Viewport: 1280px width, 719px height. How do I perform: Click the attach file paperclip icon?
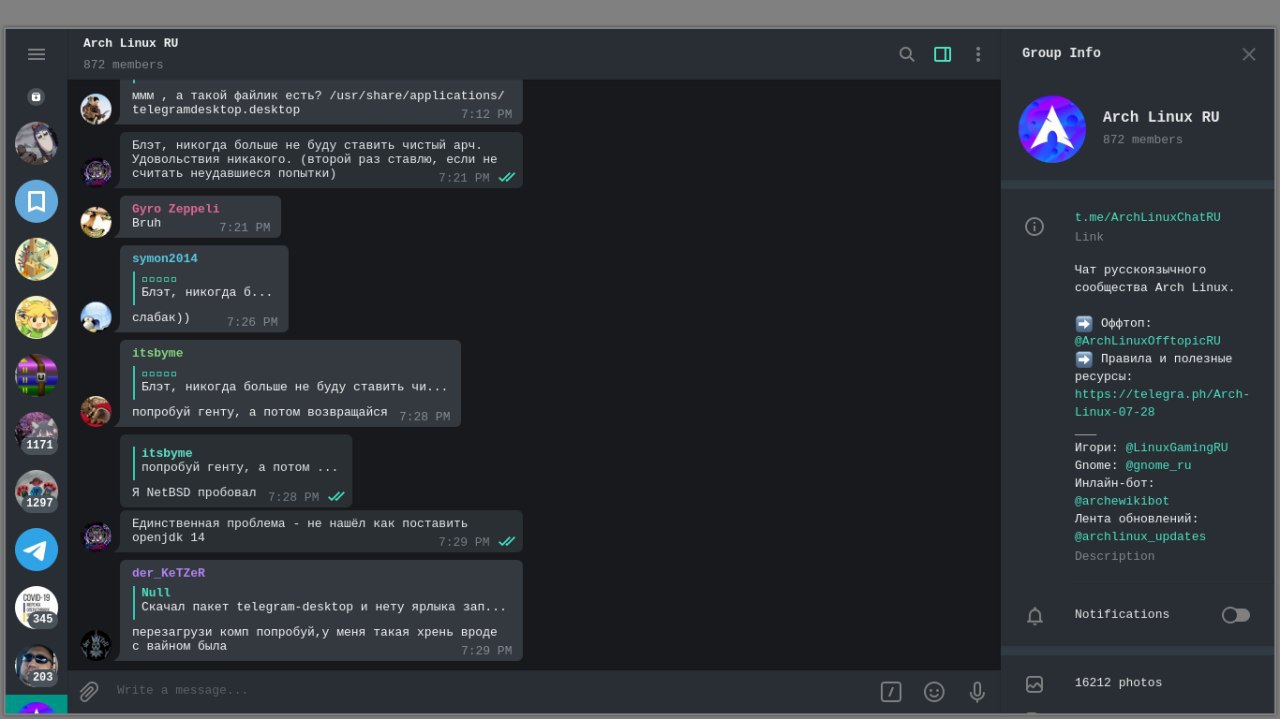pos(89,691)
